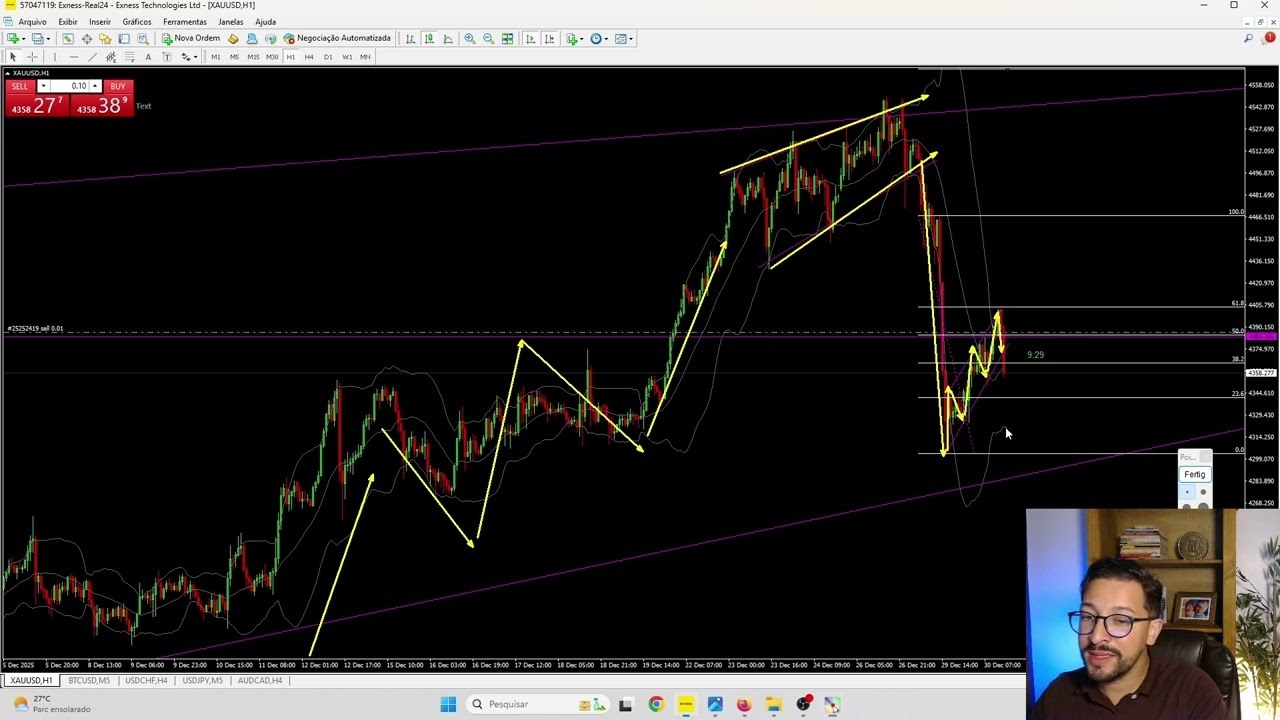This screenshot has height=720, width=1280.
Task: Toggle Negociação Automatizada
Action: click(337, 38)
